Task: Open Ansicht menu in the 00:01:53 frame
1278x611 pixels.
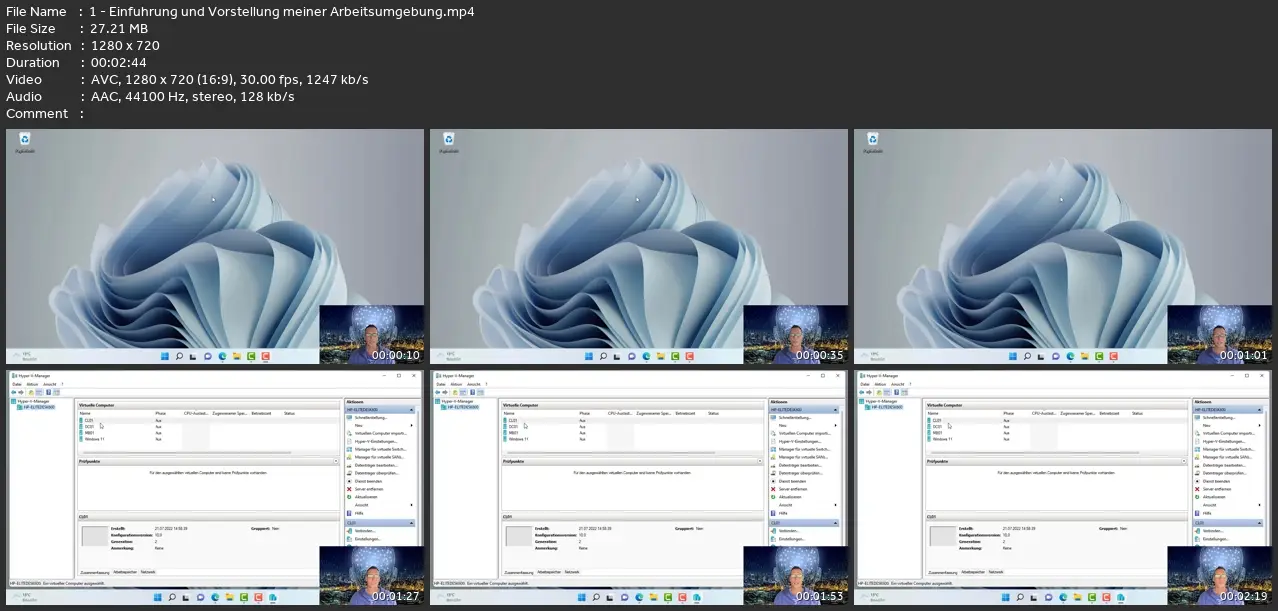Action: tap(473, 384)
